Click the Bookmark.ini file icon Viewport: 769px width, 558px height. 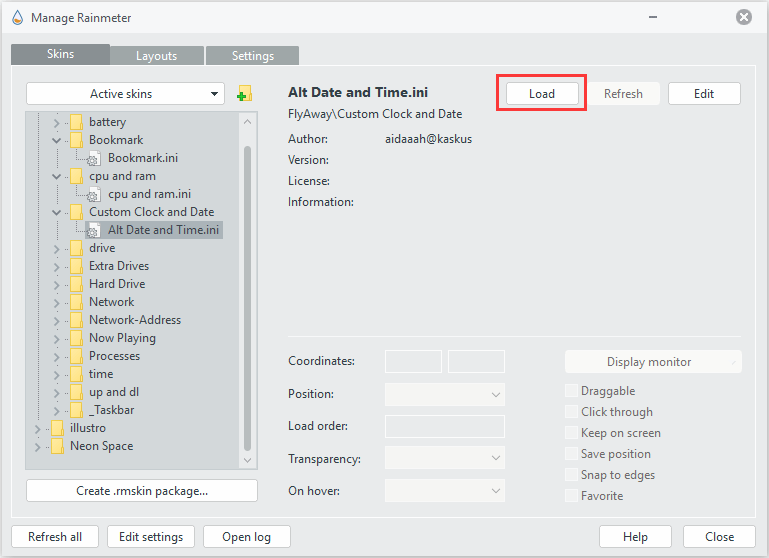point(93,158)
